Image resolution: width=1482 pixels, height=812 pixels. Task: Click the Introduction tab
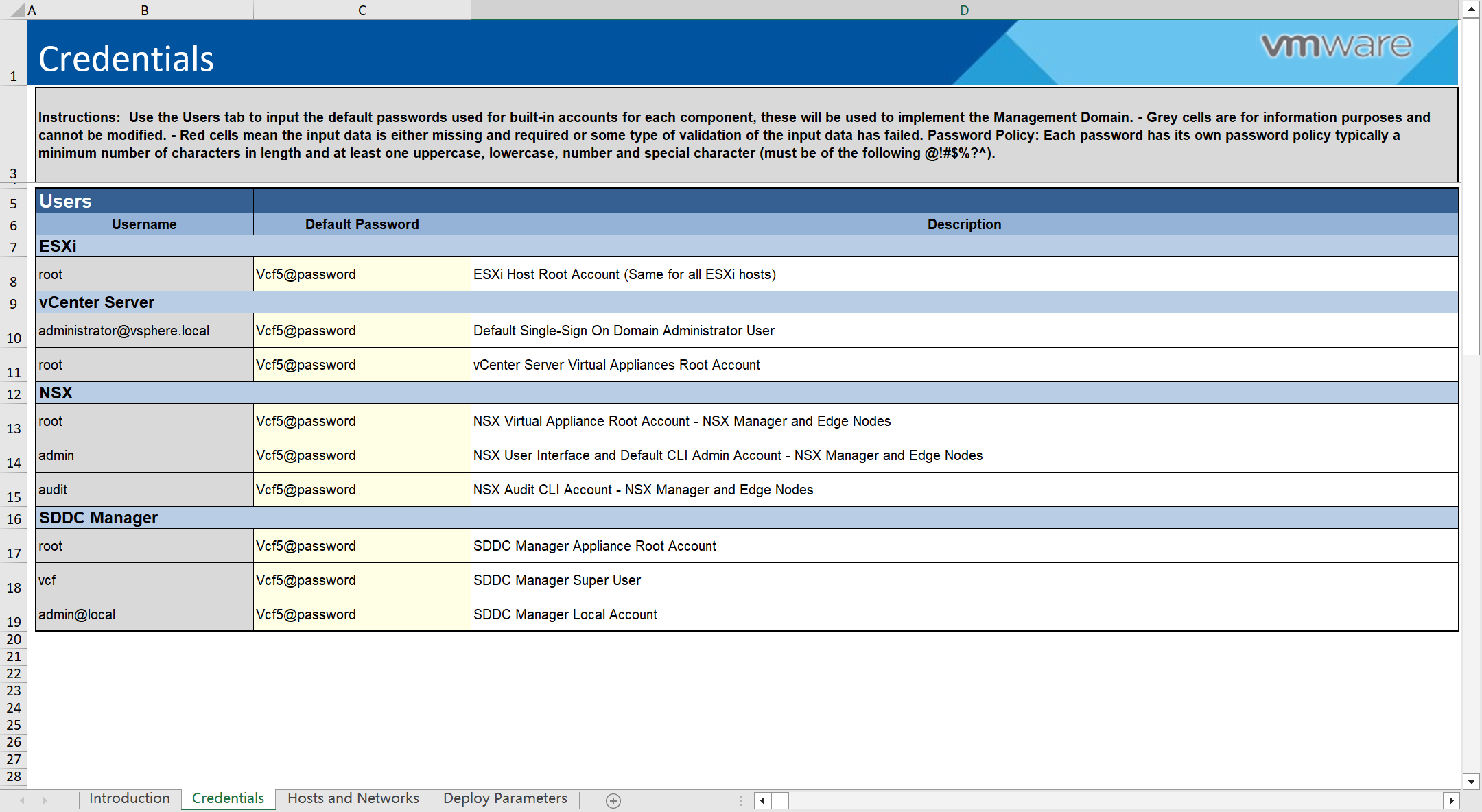[129, 798]
